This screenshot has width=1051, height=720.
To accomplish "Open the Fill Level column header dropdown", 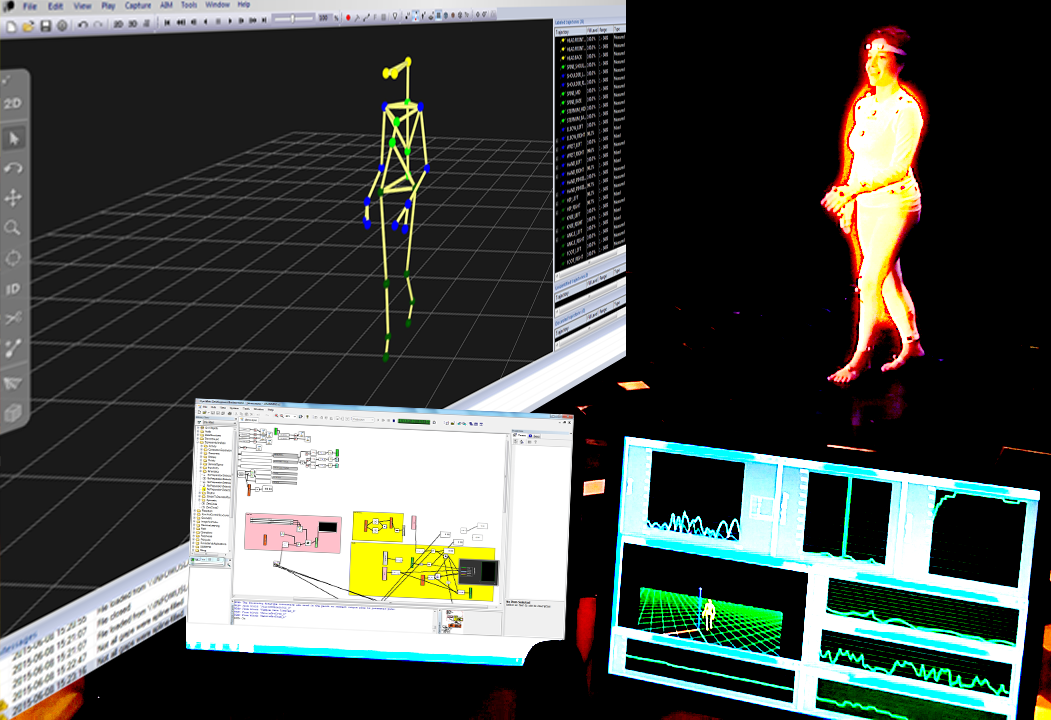I will pos(595,31).
